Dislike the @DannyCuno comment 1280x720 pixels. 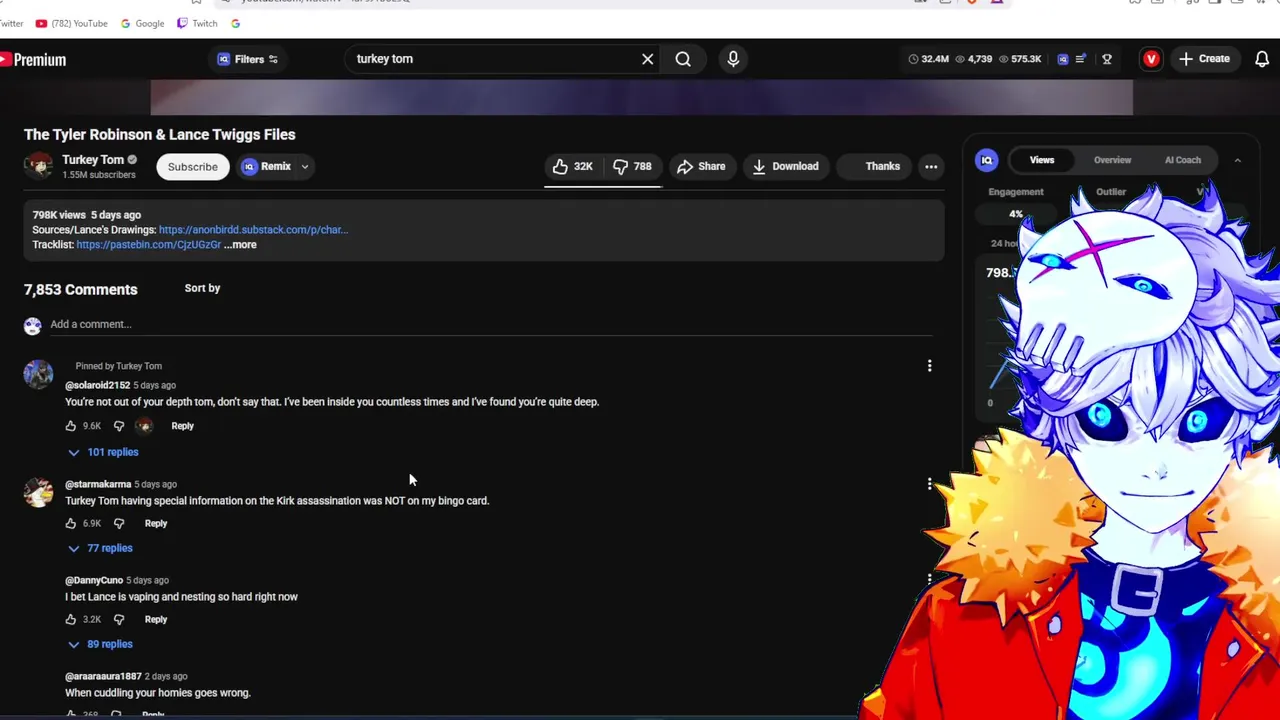point(118,619)
